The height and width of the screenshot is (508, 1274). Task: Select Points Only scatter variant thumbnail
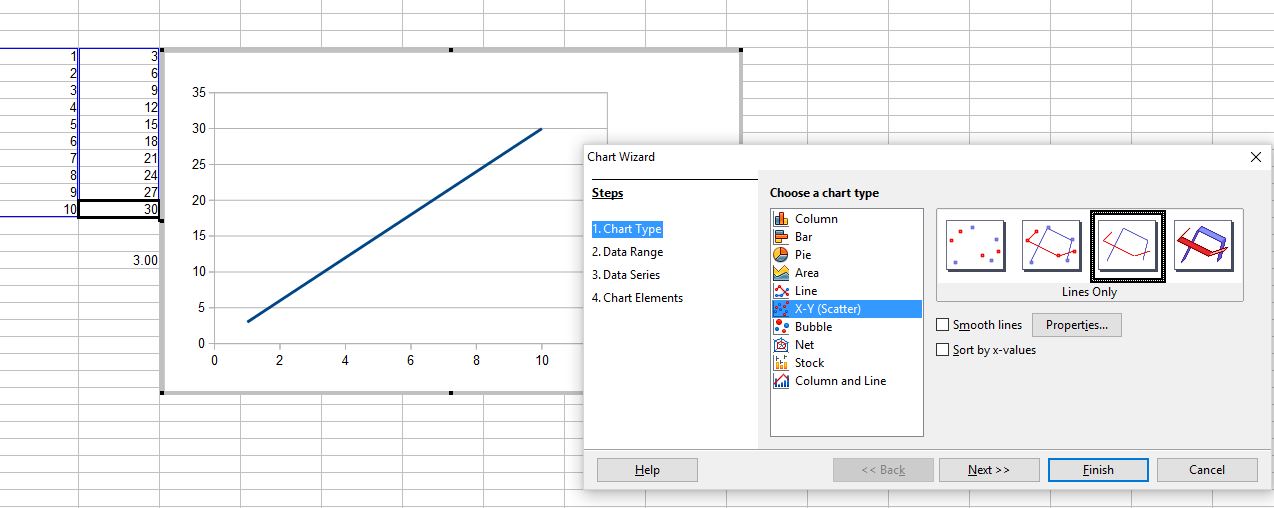click(975, 246)
